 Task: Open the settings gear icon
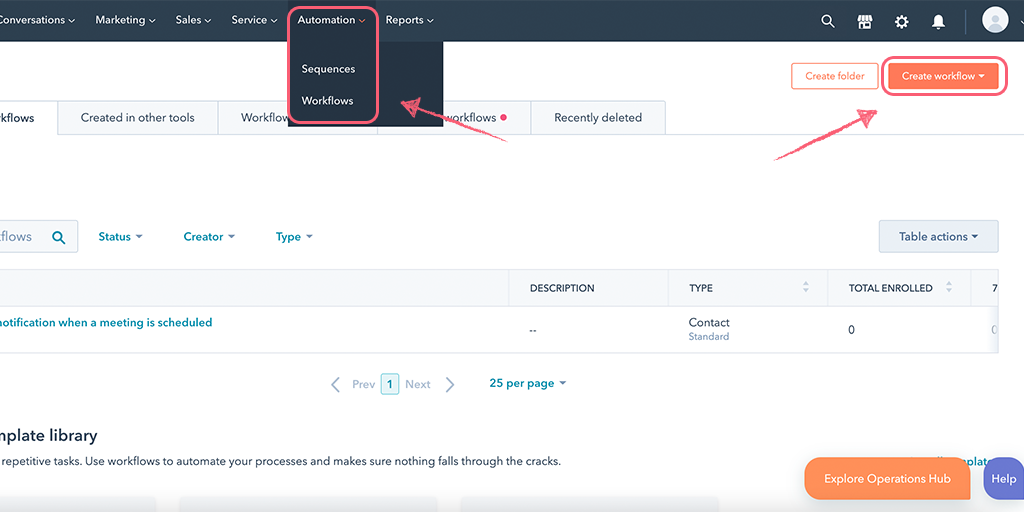click(x=901, y=21)
